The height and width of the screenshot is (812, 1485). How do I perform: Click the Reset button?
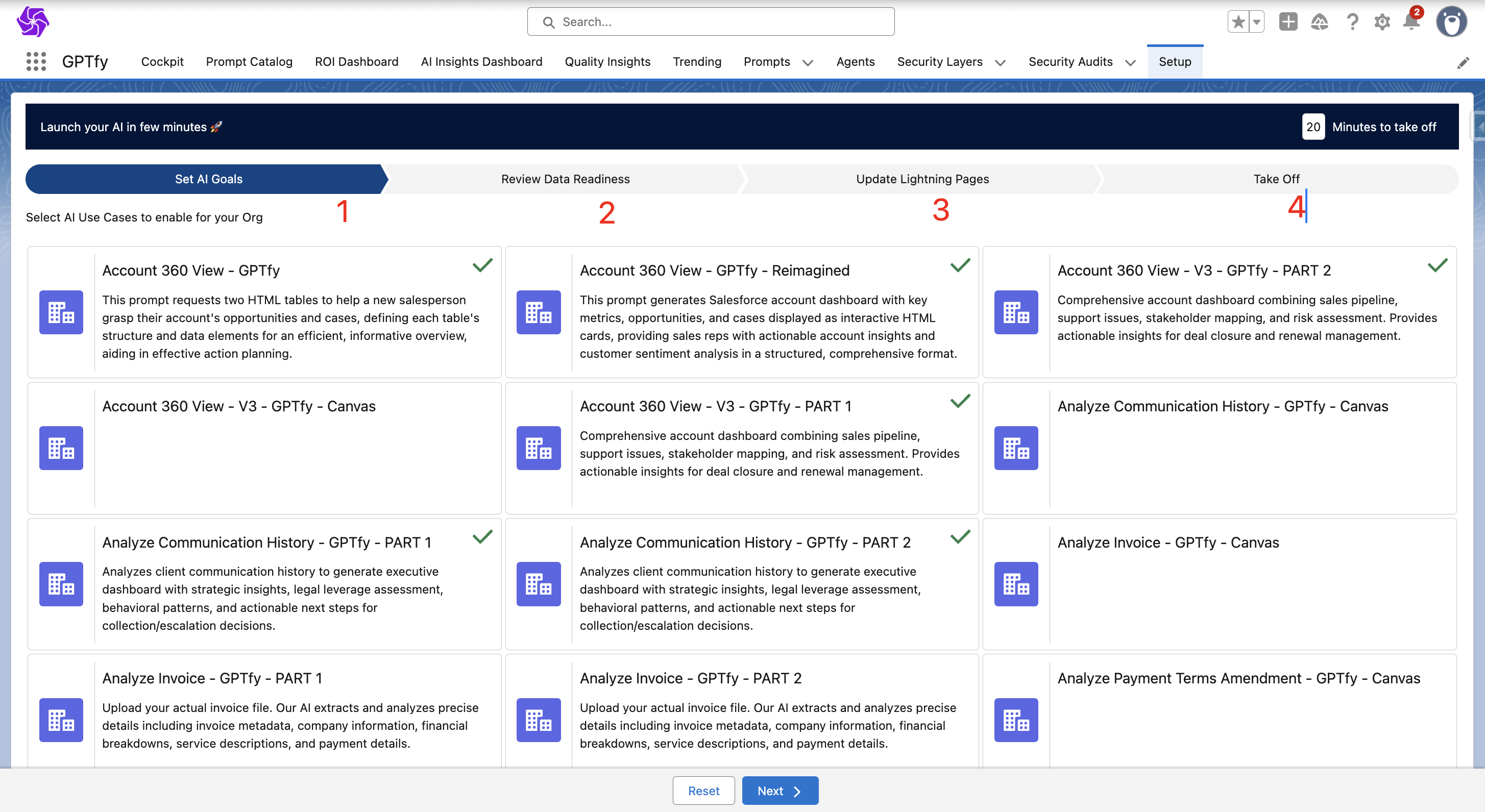[703, 790]
